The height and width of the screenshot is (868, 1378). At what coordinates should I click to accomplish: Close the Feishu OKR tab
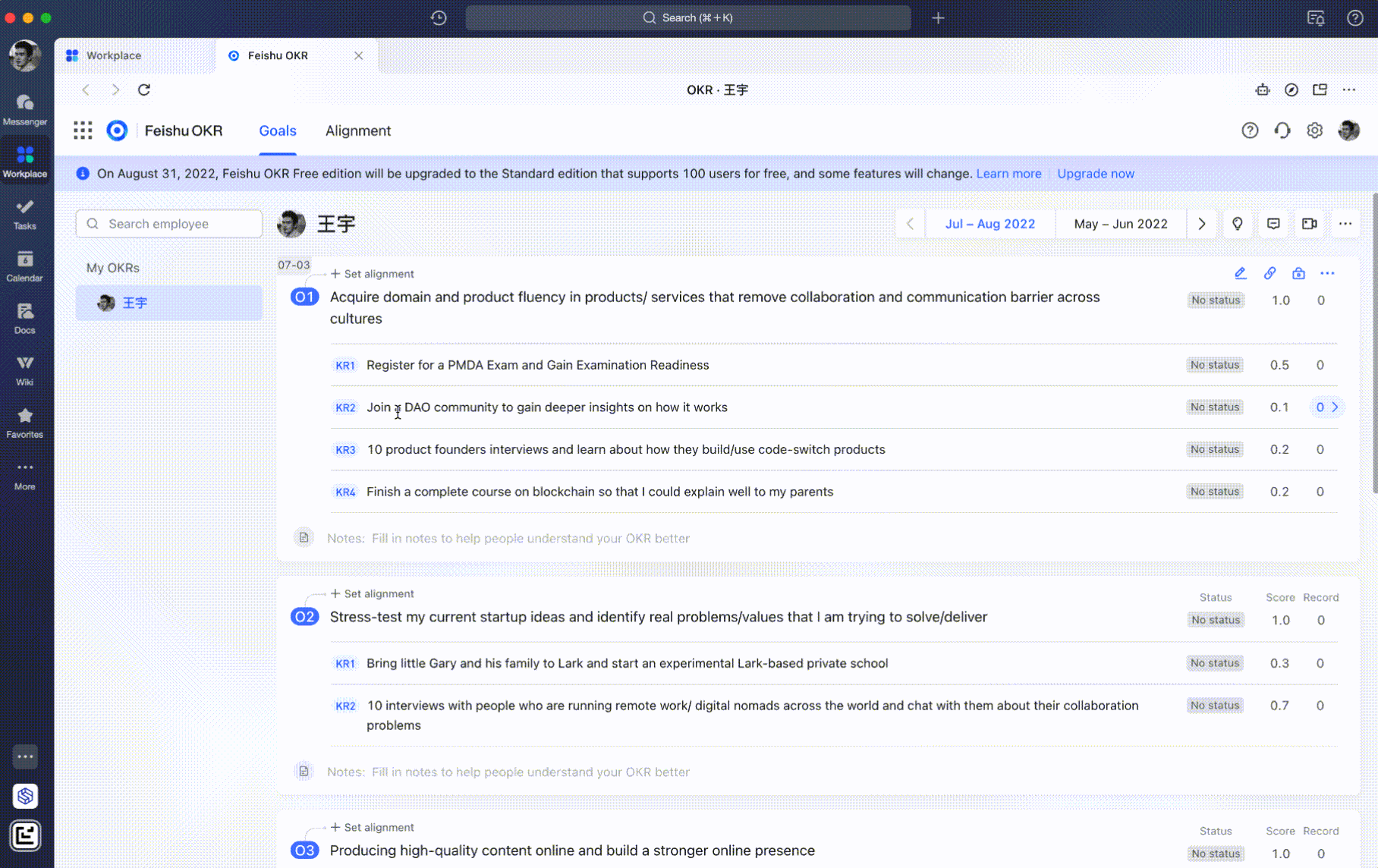358,55
